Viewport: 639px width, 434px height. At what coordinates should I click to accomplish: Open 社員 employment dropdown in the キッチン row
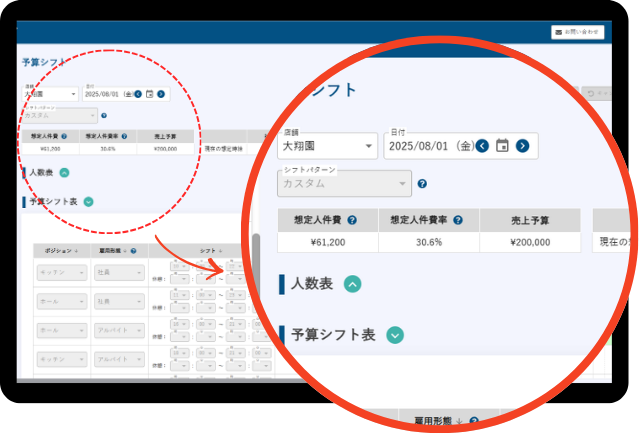119,272
